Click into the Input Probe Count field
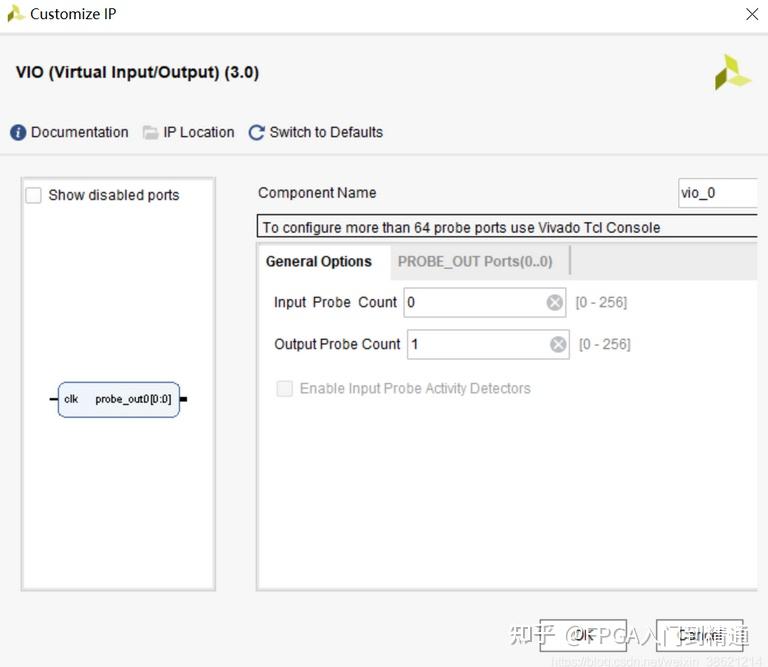768x667 pixels. click(474, 302)
